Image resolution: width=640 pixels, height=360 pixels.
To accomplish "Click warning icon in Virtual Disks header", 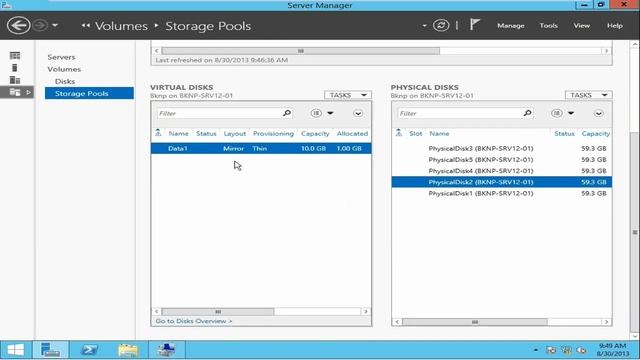I will [x=158, y=133].
